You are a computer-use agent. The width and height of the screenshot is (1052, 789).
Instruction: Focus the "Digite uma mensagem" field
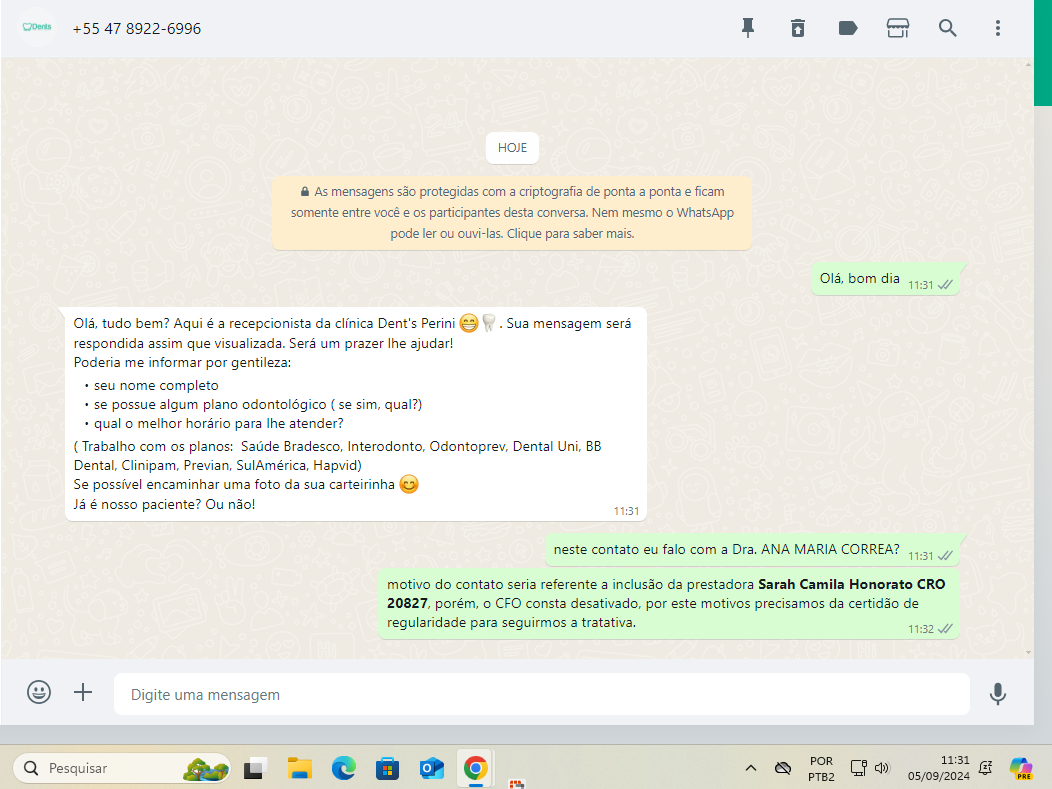541,694
